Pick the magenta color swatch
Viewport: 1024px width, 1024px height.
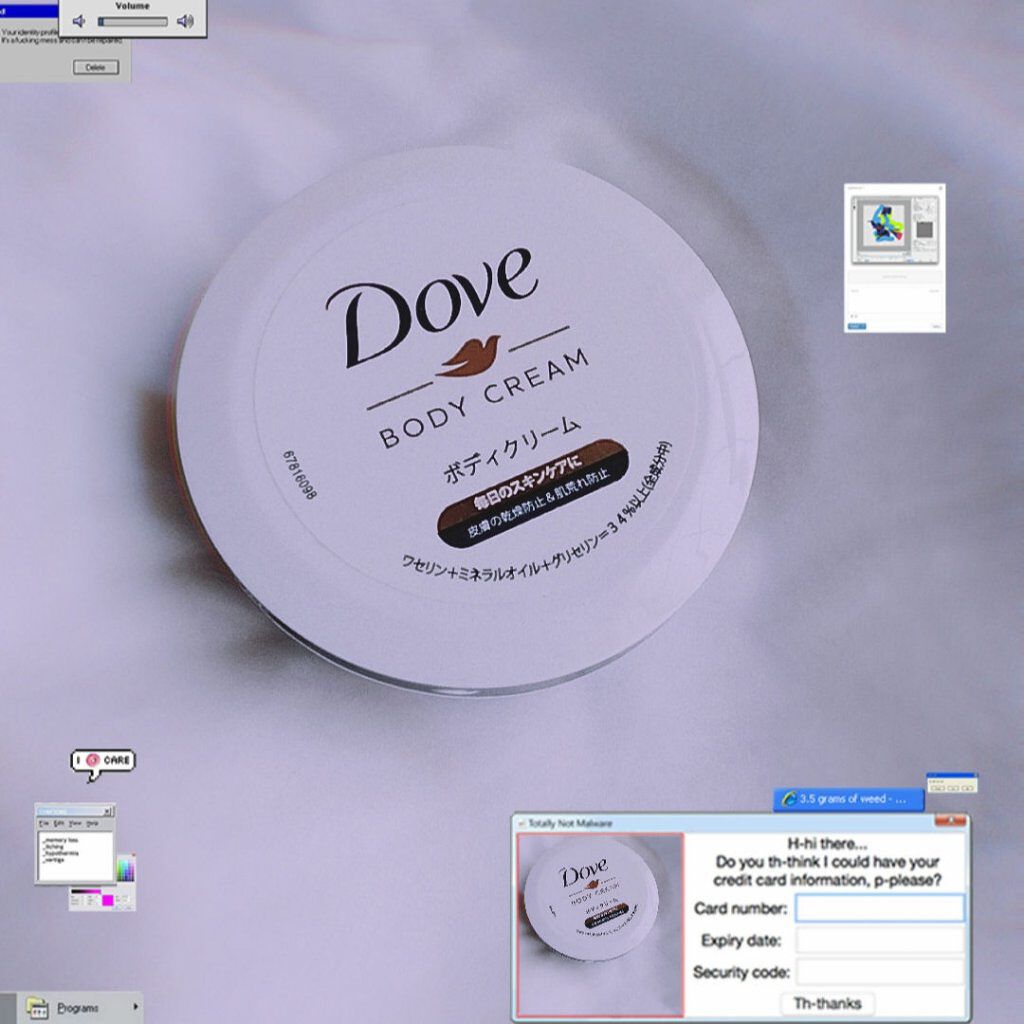107,900
